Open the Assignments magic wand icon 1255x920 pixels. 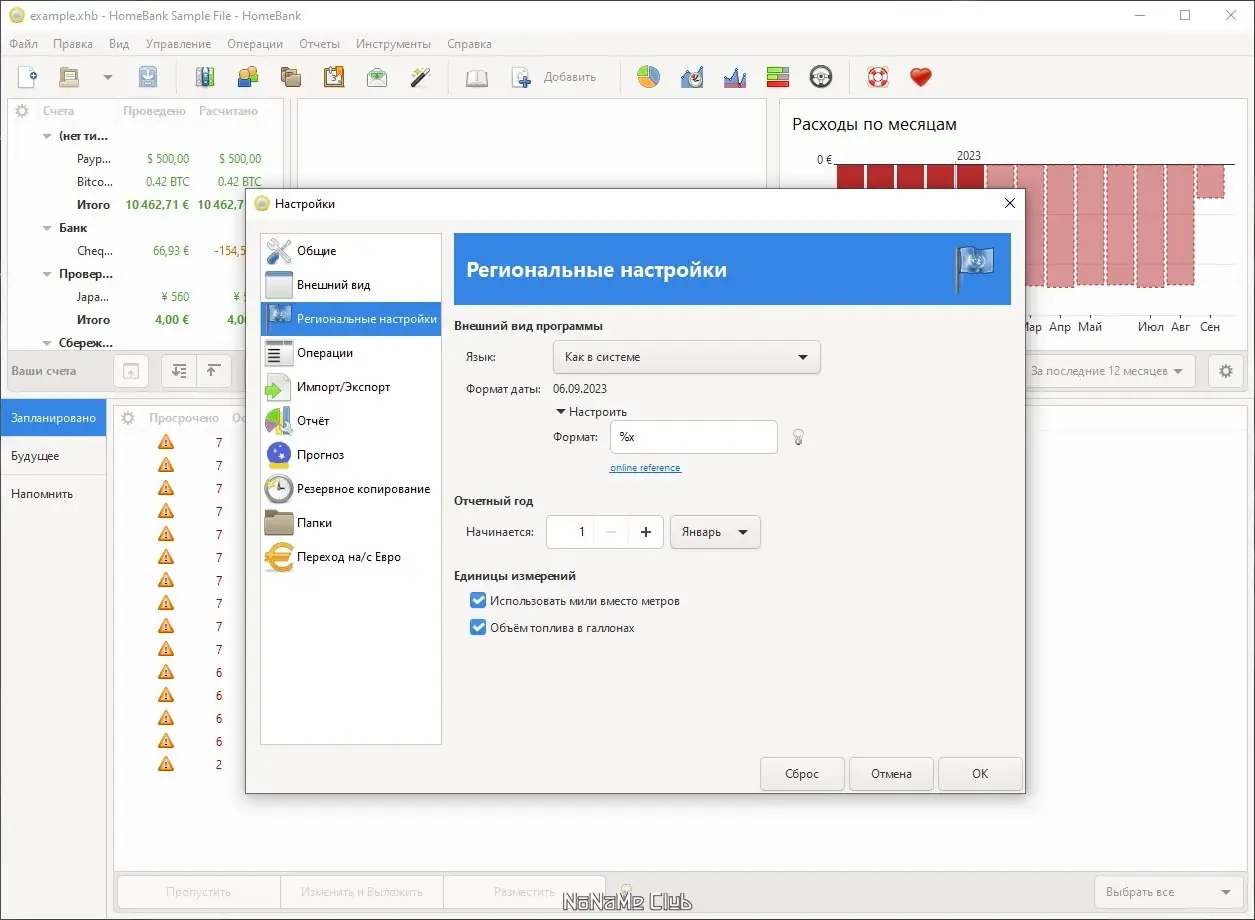(420, 77)
